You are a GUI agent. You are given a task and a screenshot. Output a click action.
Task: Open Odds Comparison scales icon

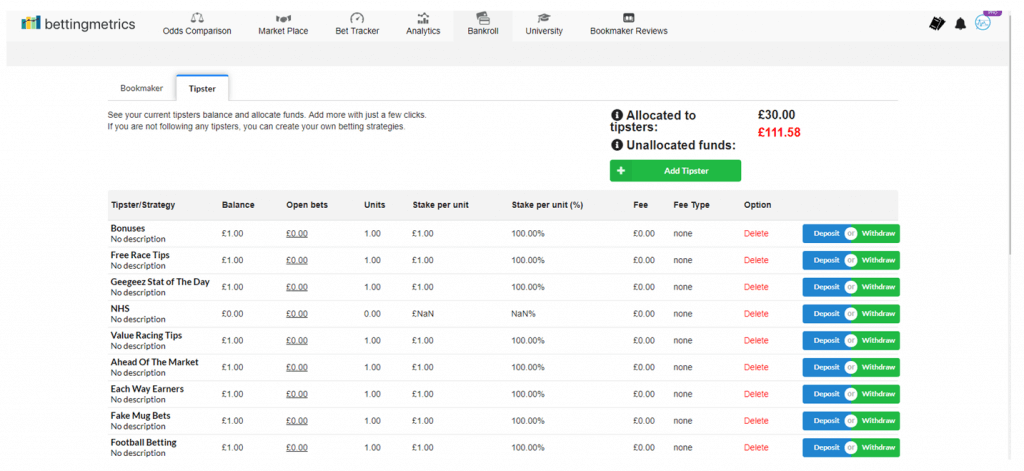click(197, 18)
